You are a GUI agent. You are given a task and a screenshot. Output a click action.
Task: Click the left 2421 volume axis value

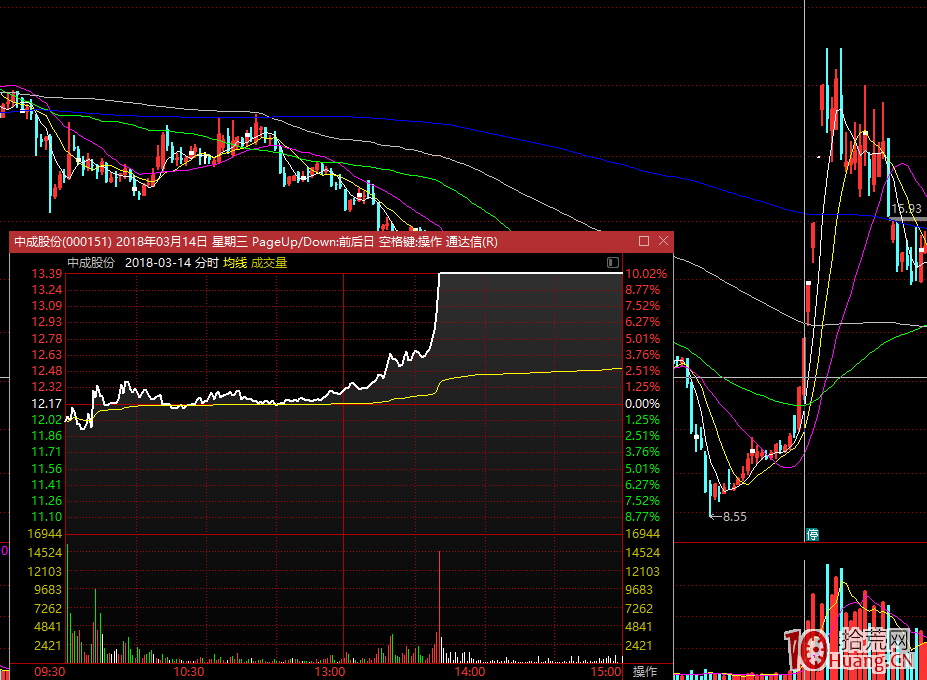[x=48, y=645]
